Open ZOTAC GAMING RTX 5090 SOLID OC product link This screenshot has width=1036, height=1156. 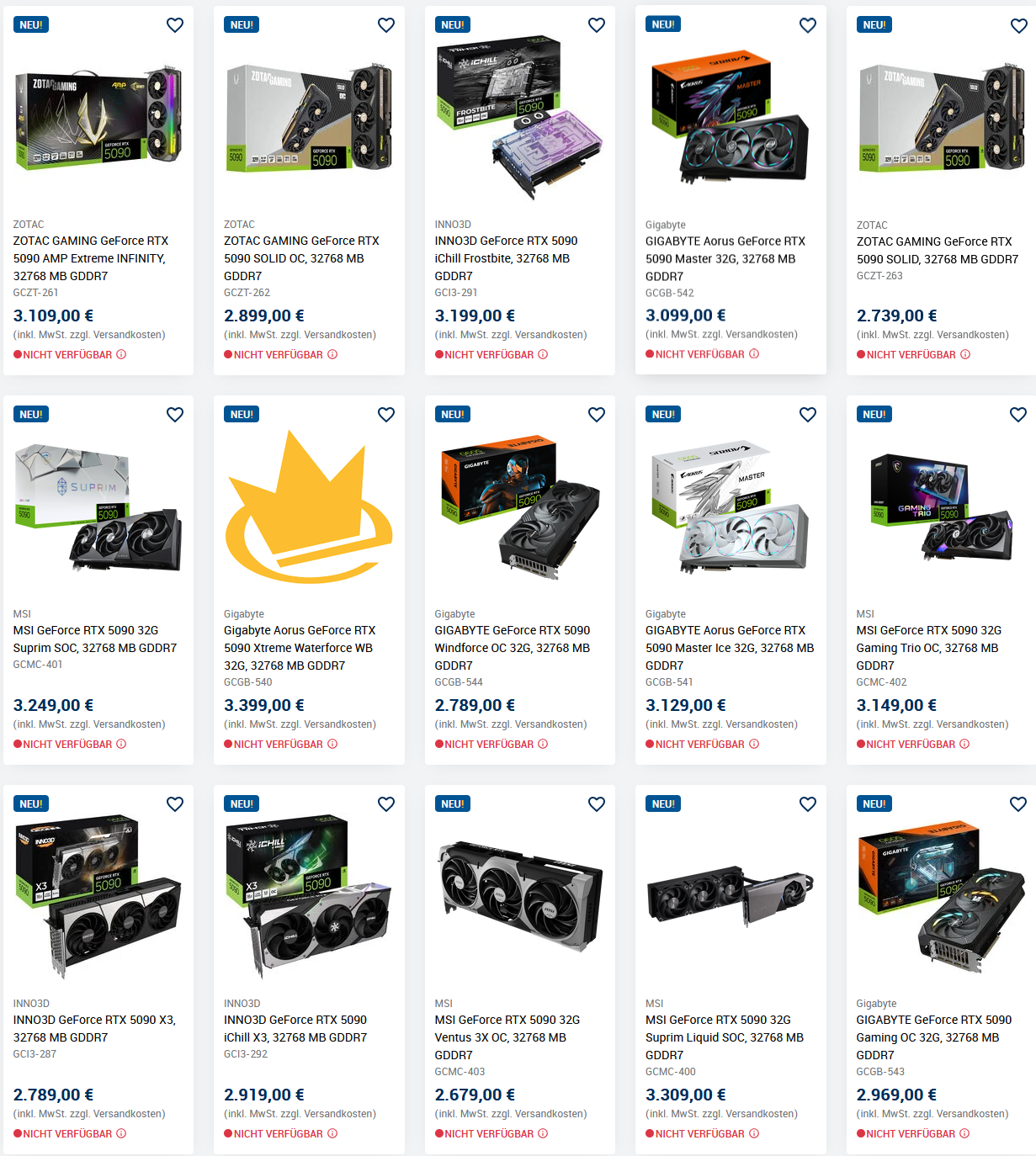[x=301, y=258]
